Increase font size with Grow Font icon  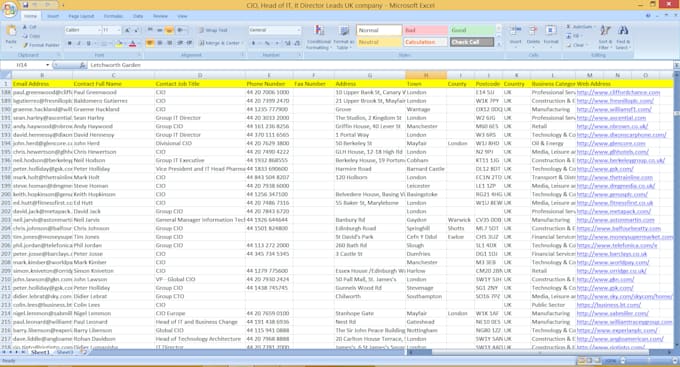pyautogui.click(x=127, y=30)
